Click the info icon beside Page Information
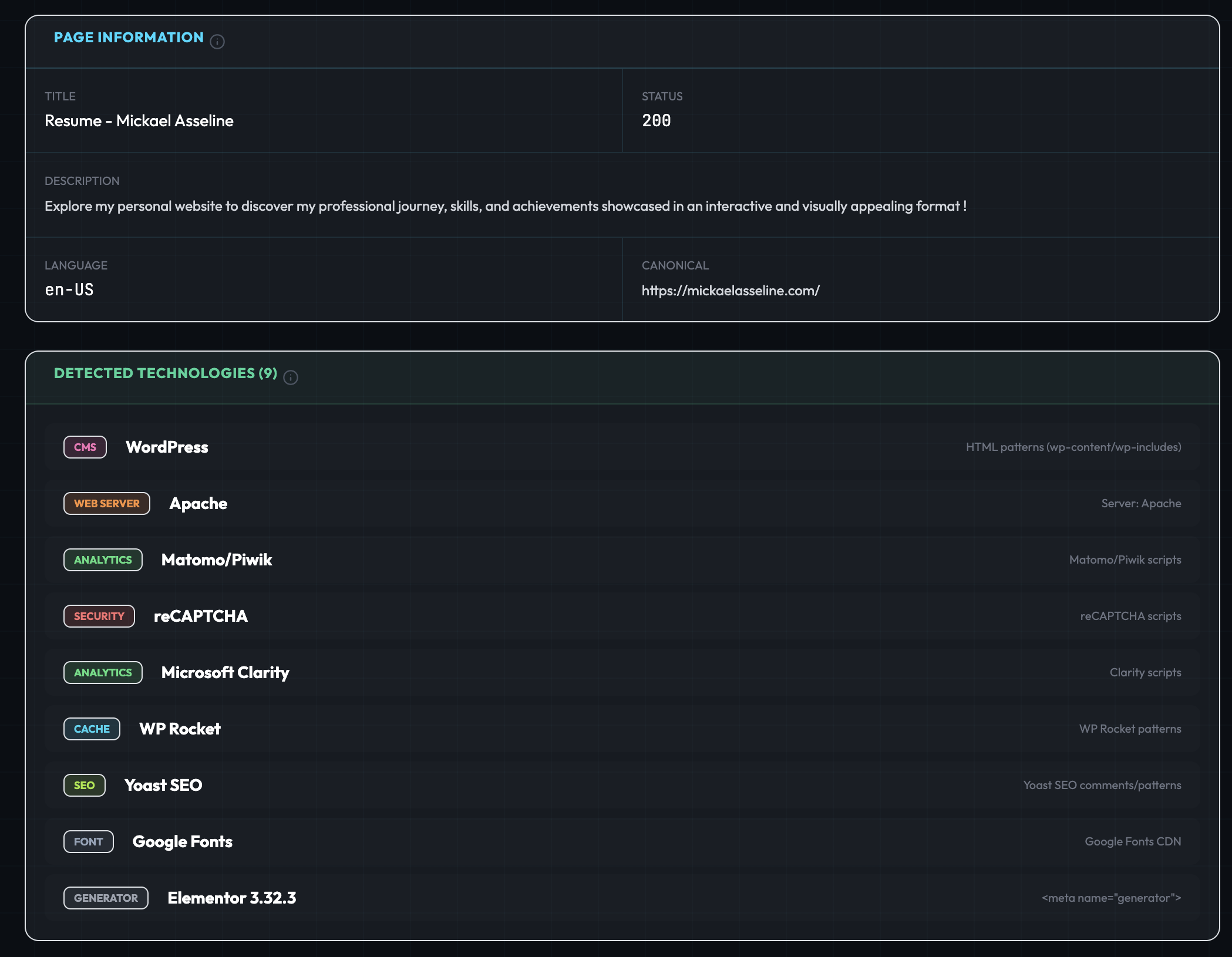 (217, 42)
